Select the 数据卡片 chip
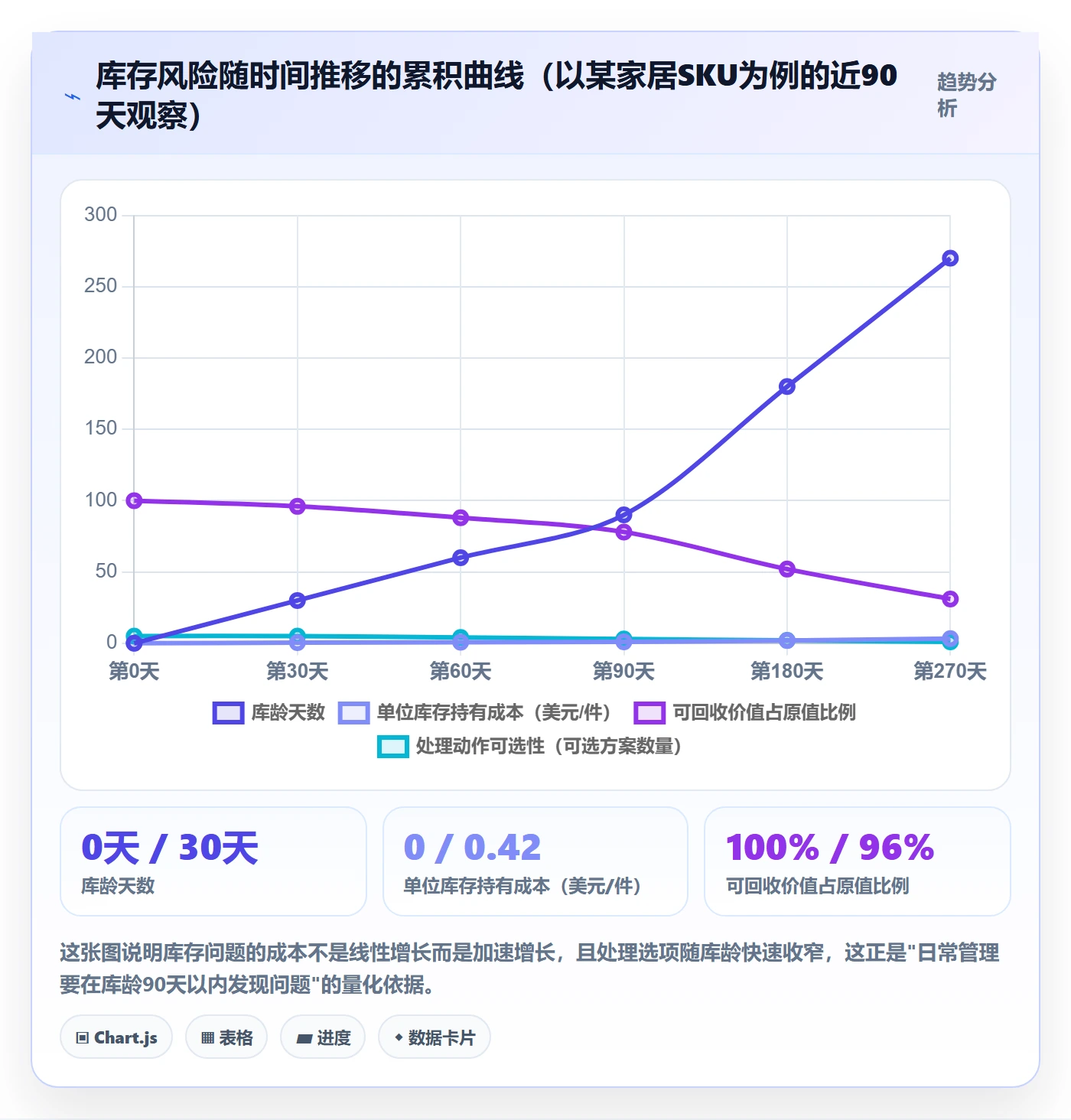This screenshot has height=1120, width=1071. 435,1037
